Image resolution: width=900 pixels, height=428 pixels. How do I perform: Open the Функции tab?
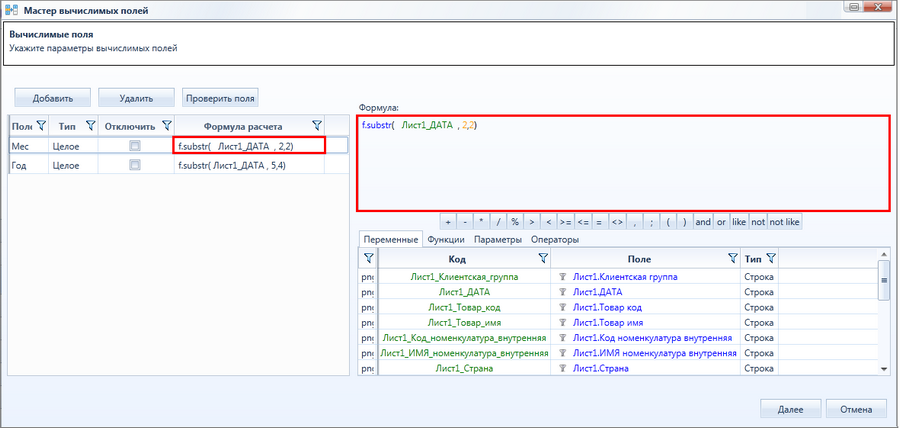(446, 239)
